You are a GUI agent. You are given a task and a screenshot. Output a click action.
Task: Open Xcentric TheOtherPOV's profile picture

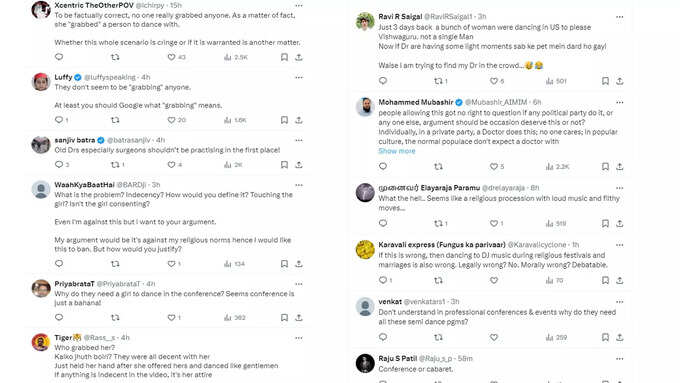click(41, 10)
